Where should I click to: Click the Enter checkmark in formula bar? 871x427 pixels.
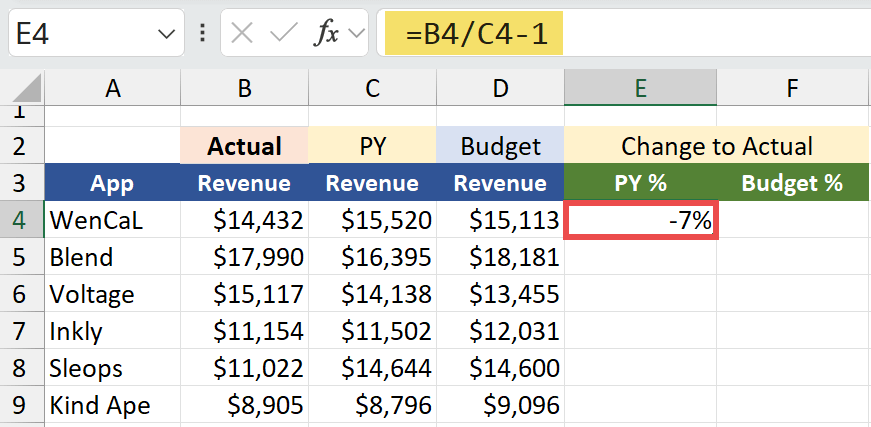click(x=284, y=34)
